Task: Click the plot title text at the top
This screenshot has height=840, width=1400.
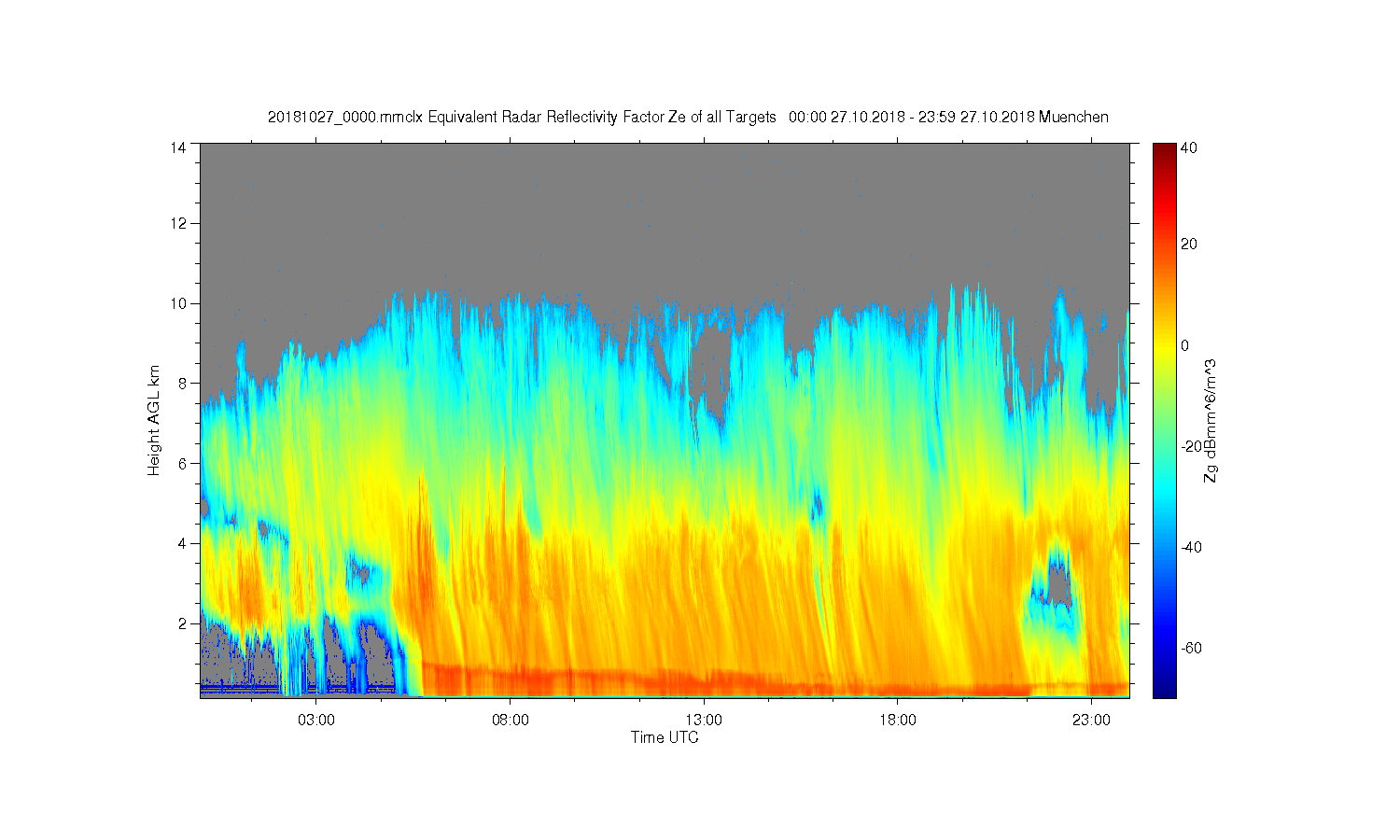Action: pyautogui.click(x=688, y=117)
